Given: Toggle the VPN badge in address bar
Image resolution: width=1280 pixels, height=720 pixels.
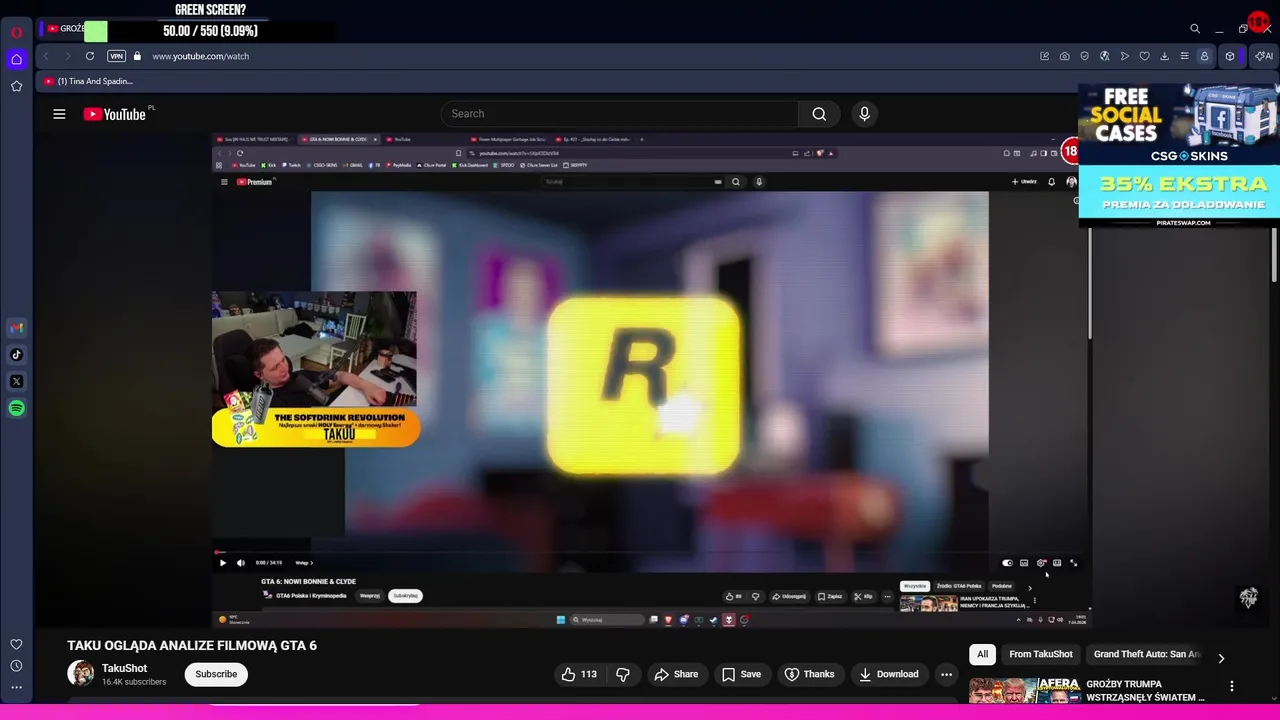Looking at the screenshot, I should (x=116, y=56).
